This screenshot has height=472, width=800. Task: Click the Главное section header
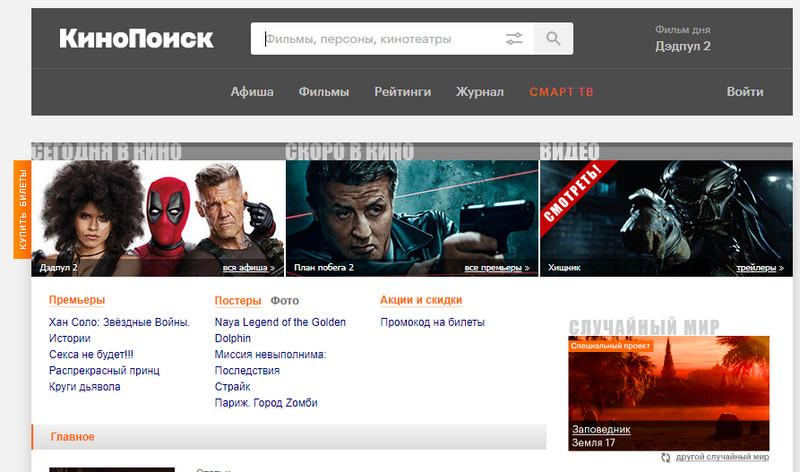tap(289, 437)
